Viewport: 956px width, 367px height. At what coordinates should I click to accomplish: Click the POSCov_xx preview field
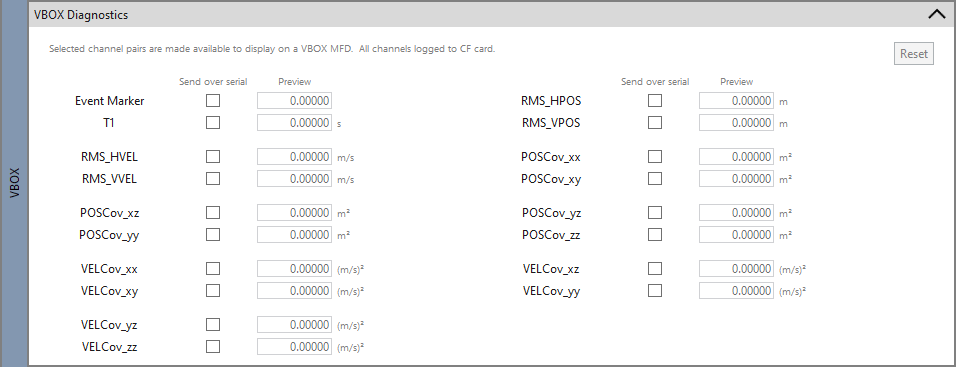click(x=737, y=157)
